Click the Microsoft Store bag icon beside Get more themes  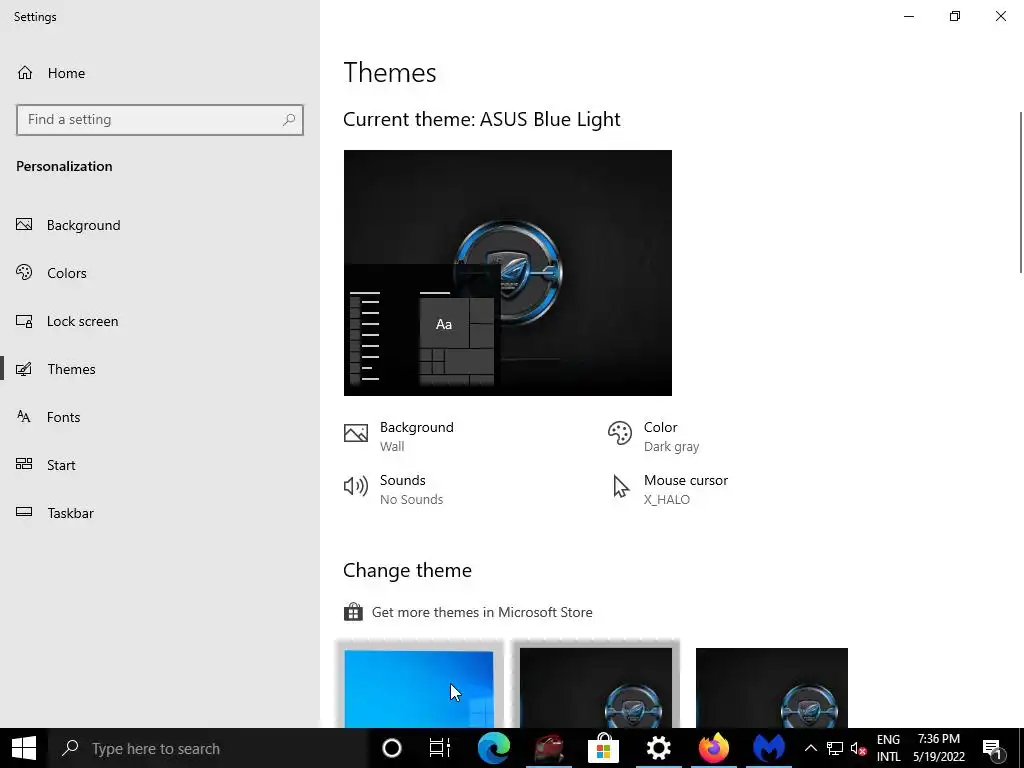tap(353, 612)
